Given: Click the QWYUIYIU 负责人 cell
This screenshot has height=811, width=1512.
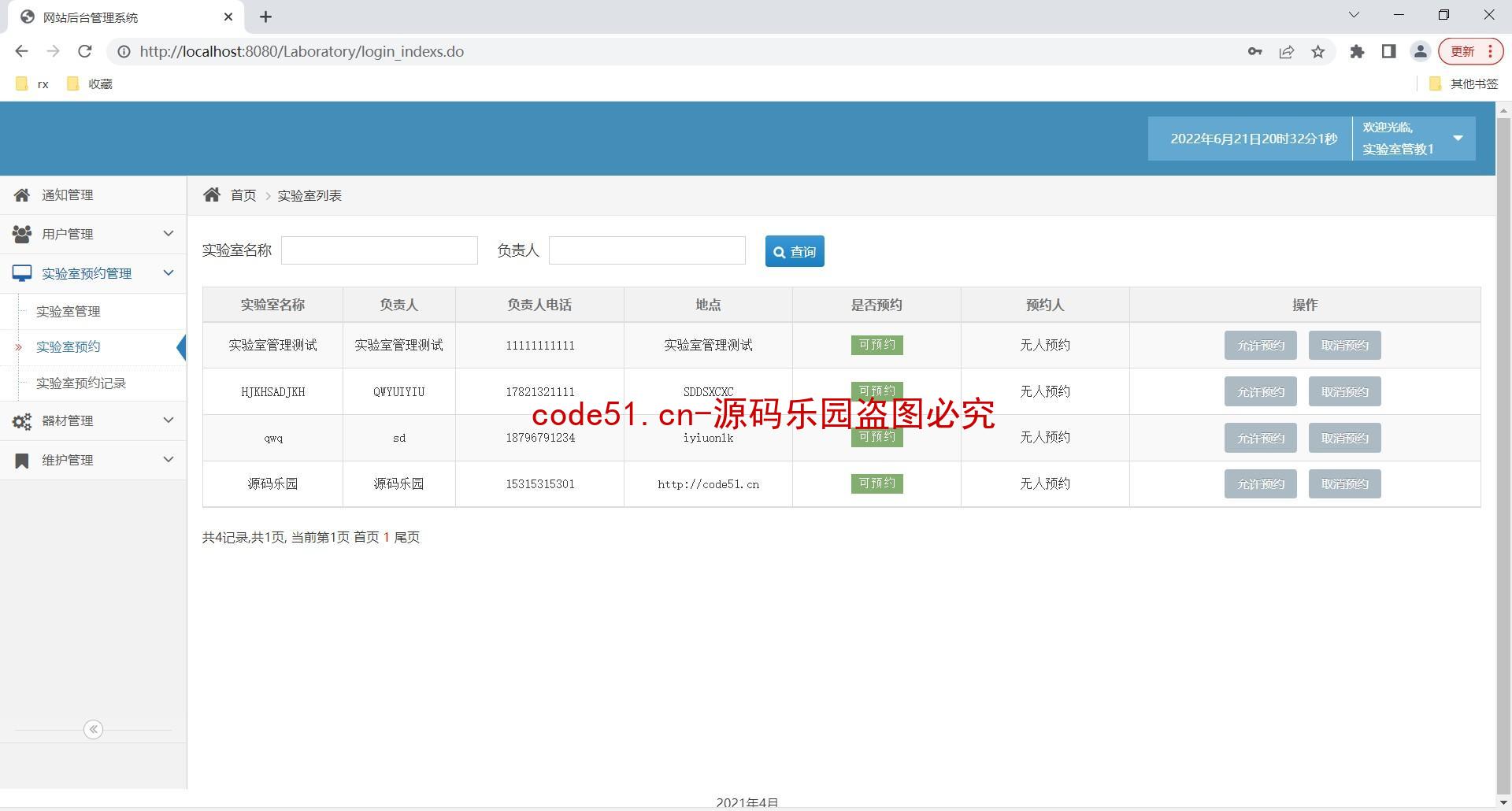Looking at the screenshot, I should coord(399,392).
